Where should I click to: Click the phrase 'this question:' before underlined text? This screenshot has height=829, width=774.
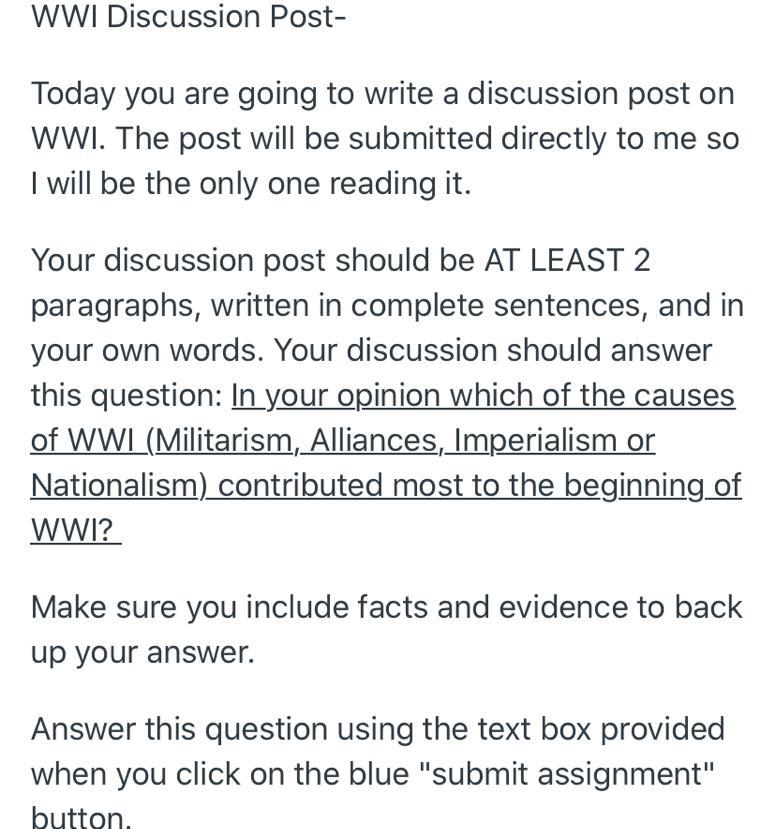[126, 396]
